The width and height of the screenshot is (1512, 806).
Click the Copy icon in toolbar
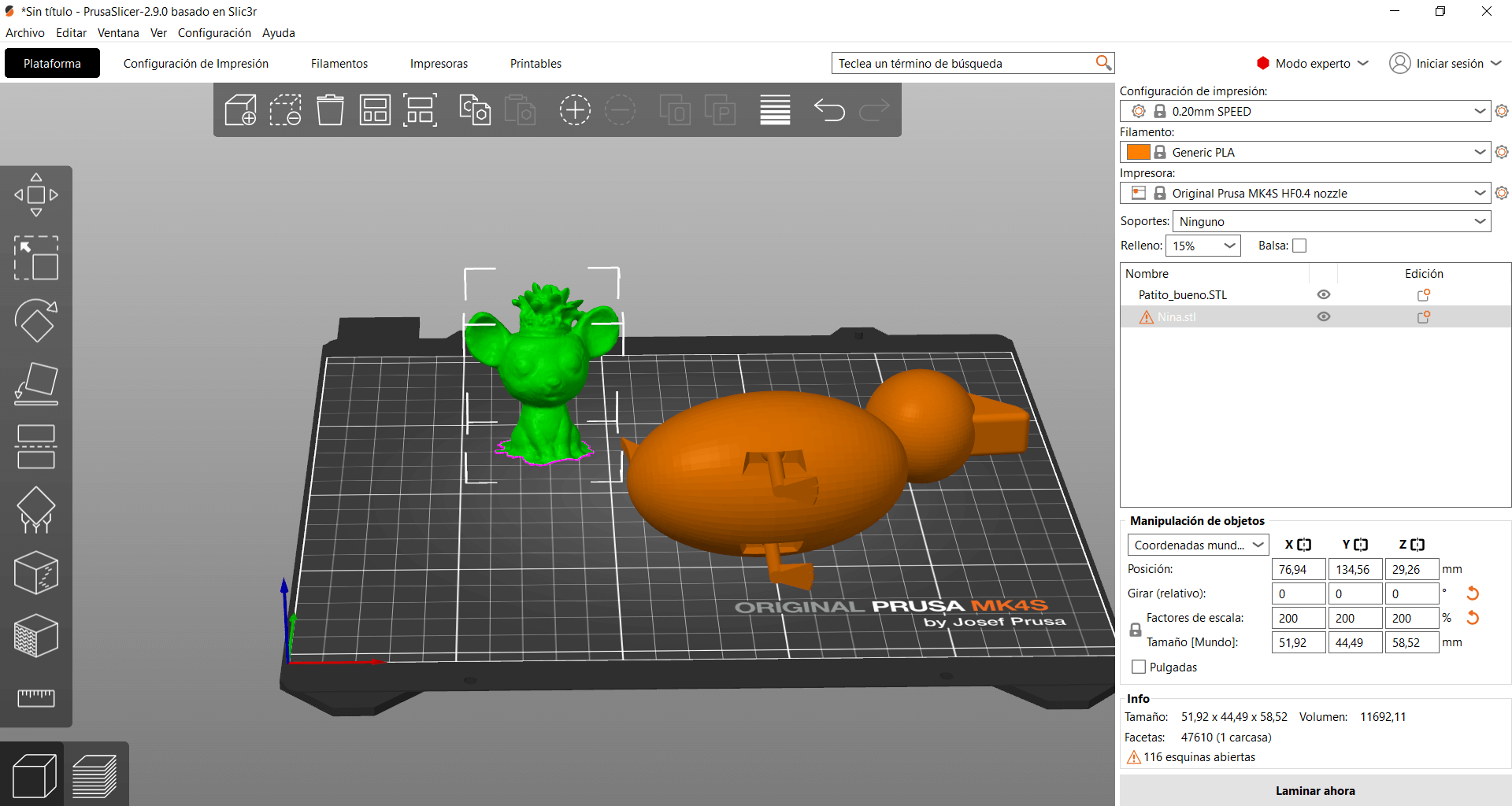coord(475,110)
